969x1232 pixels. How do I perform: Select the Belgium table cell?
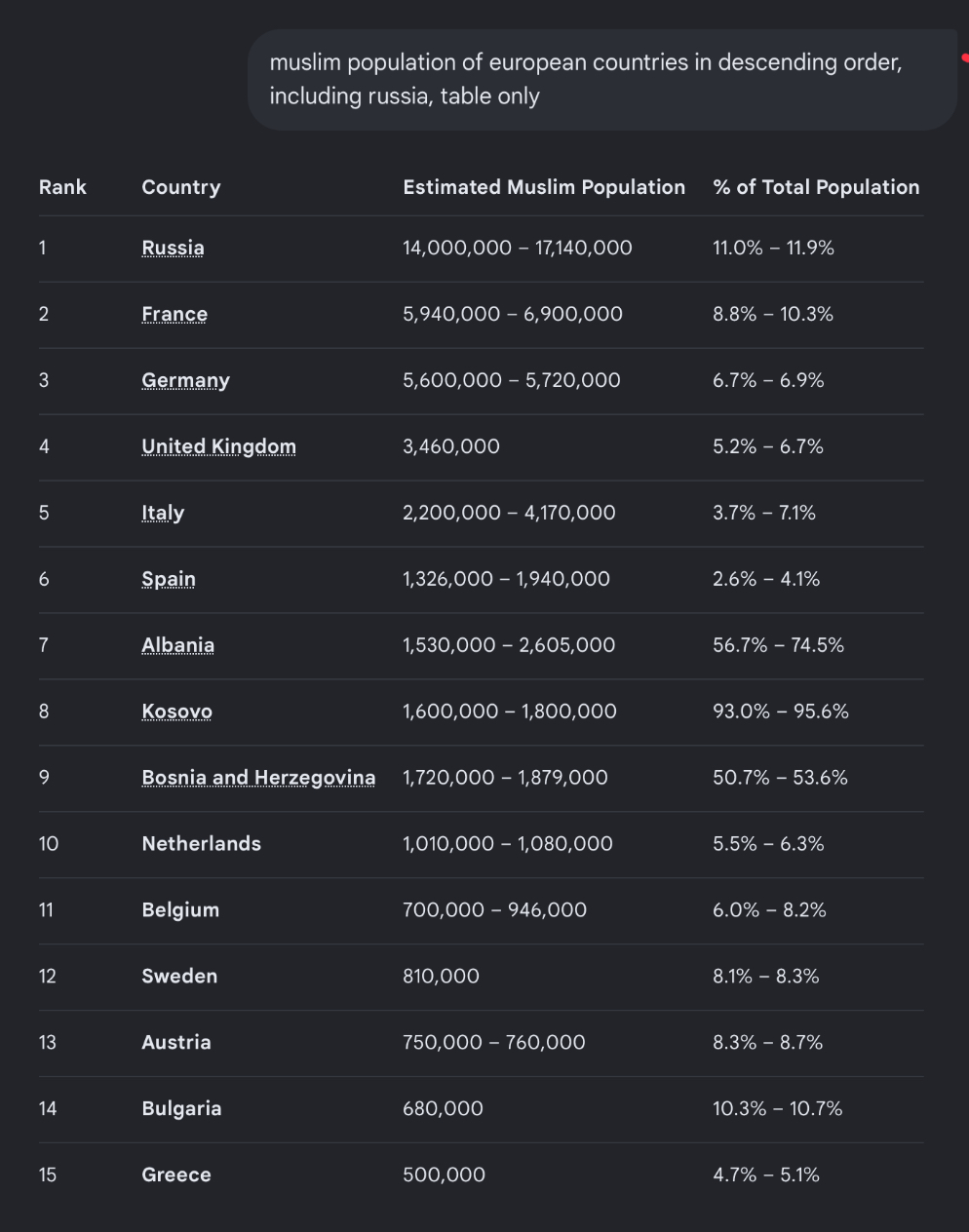(180, 910)
